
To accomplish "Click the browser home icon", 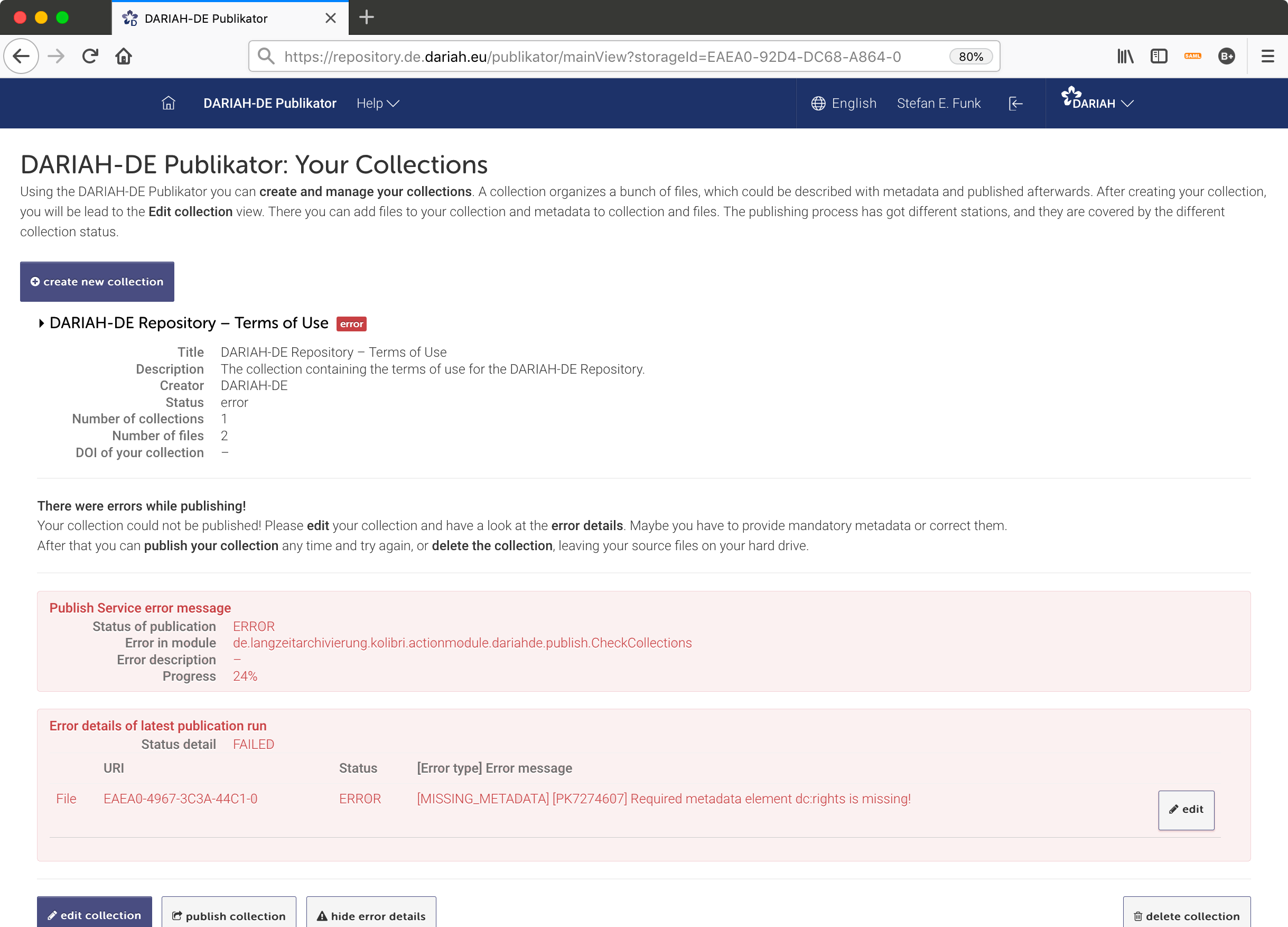I will pos(123,55).
